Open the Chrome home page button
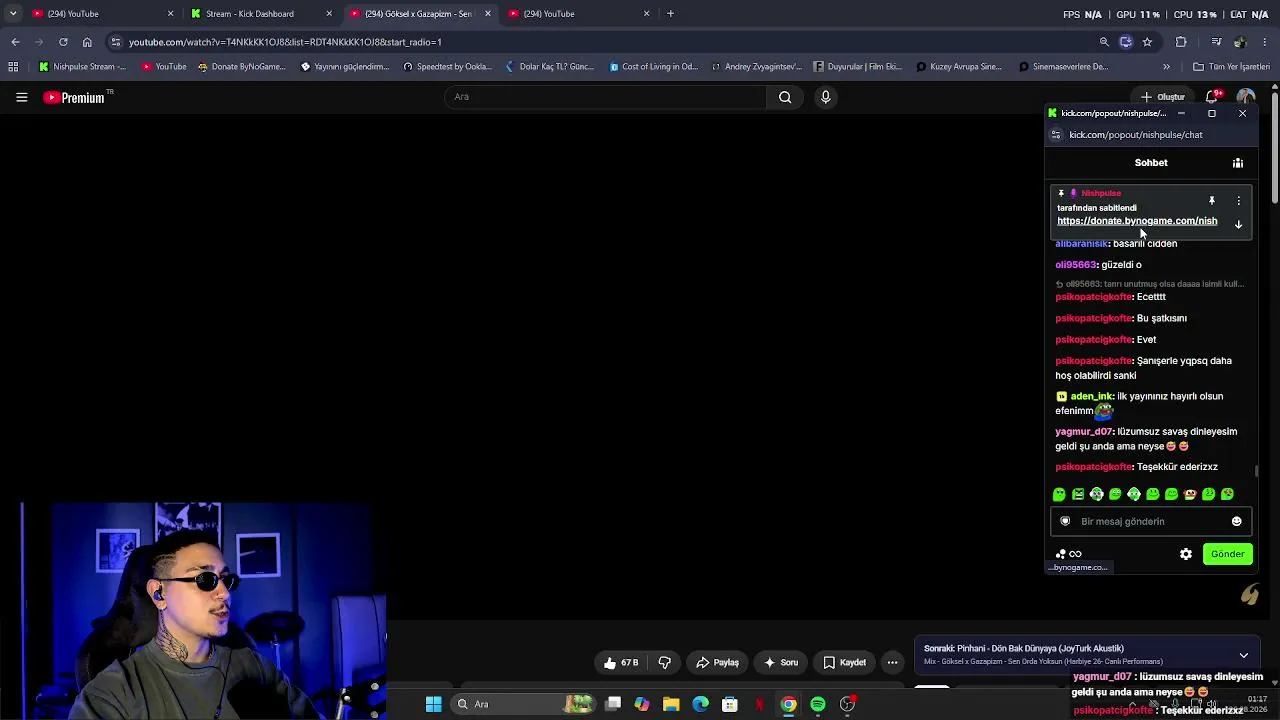This screenshot has height=720, width=1280. 87,42
